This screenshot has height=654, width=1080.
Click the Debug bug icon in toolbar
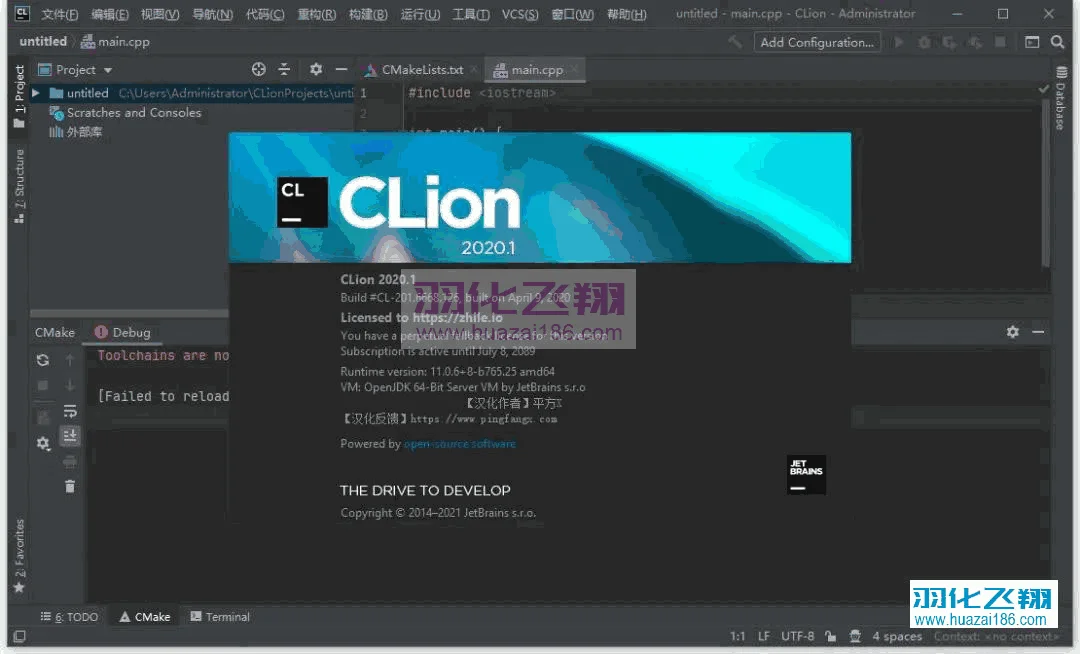coord(924,42)
